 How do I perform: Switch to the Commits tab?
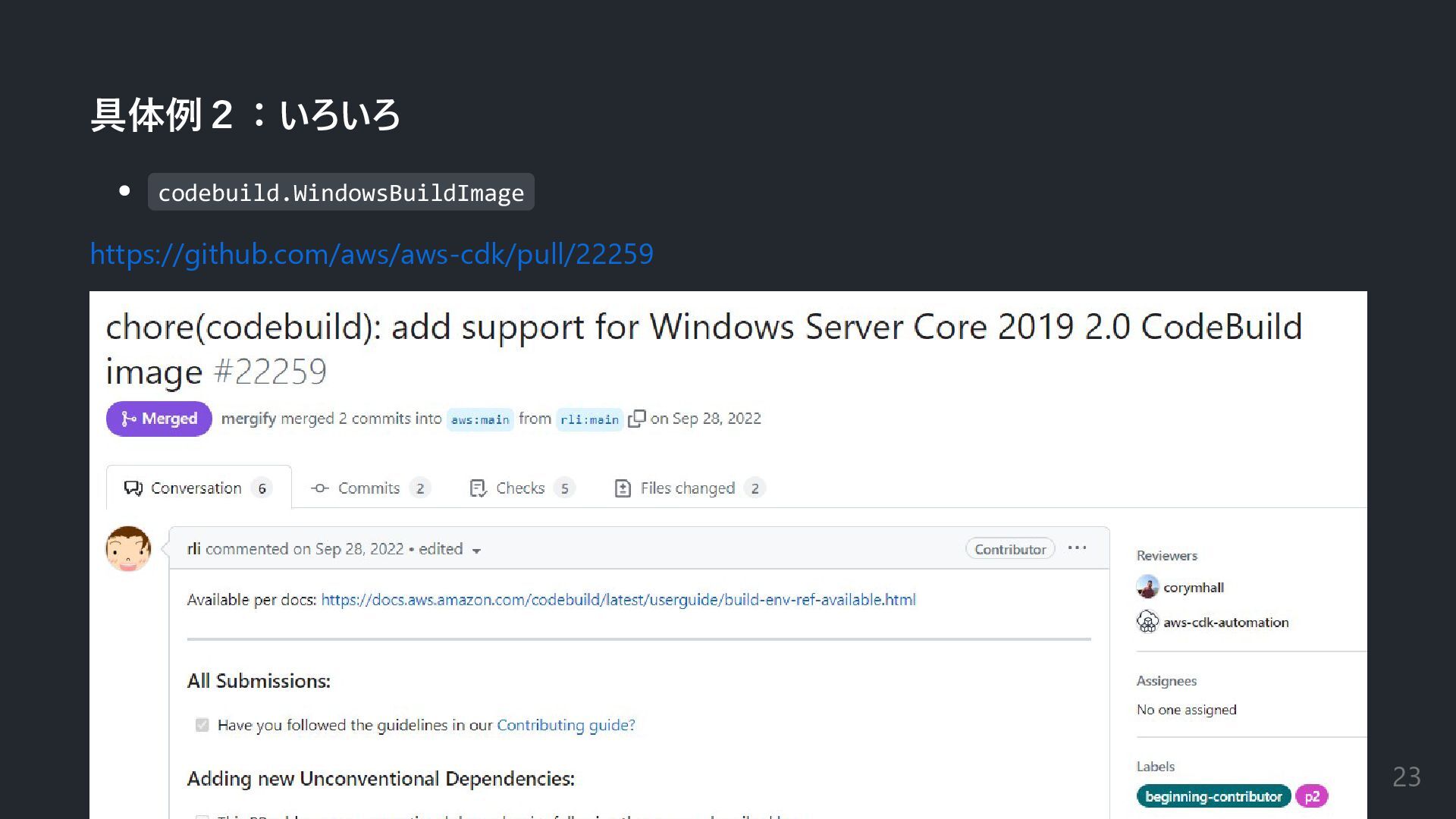pyautogui.click(x=370, y=488)
